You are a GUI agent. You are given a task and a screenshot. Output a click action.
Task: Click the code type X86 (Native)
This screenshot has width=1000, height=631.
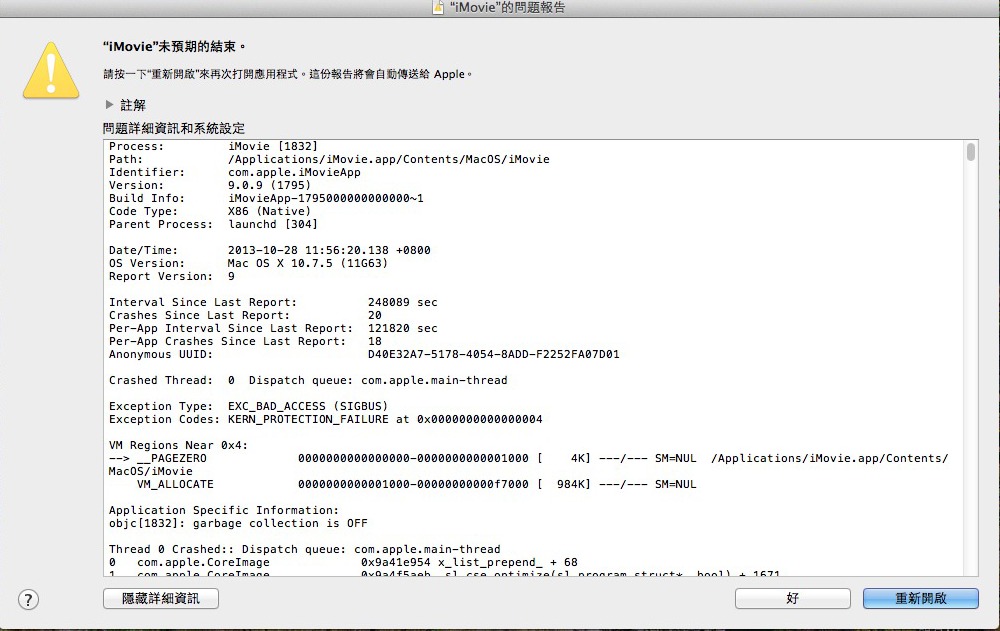(x=269, y=211)
